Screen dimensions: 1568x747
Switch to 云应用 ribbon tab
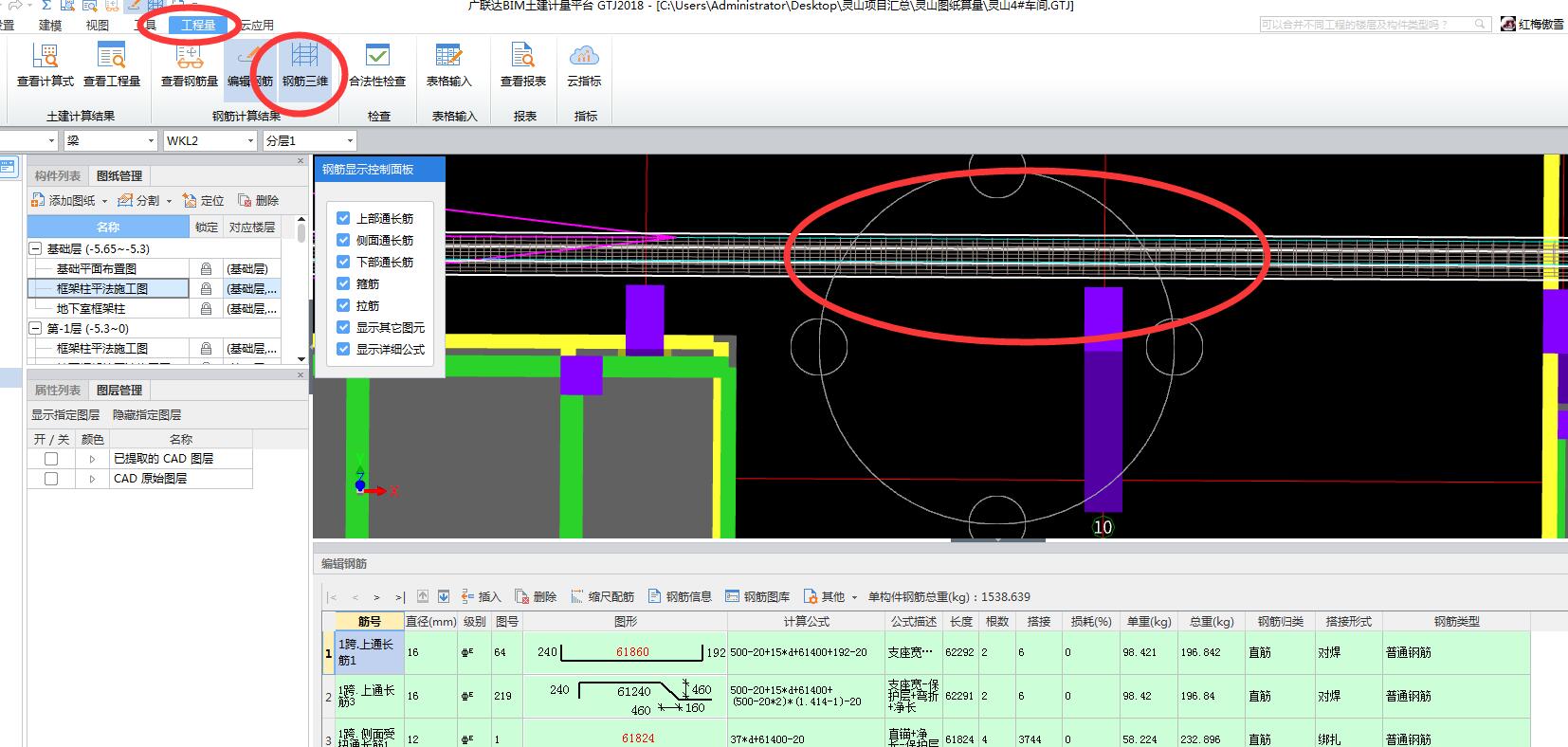coord(256,26)
